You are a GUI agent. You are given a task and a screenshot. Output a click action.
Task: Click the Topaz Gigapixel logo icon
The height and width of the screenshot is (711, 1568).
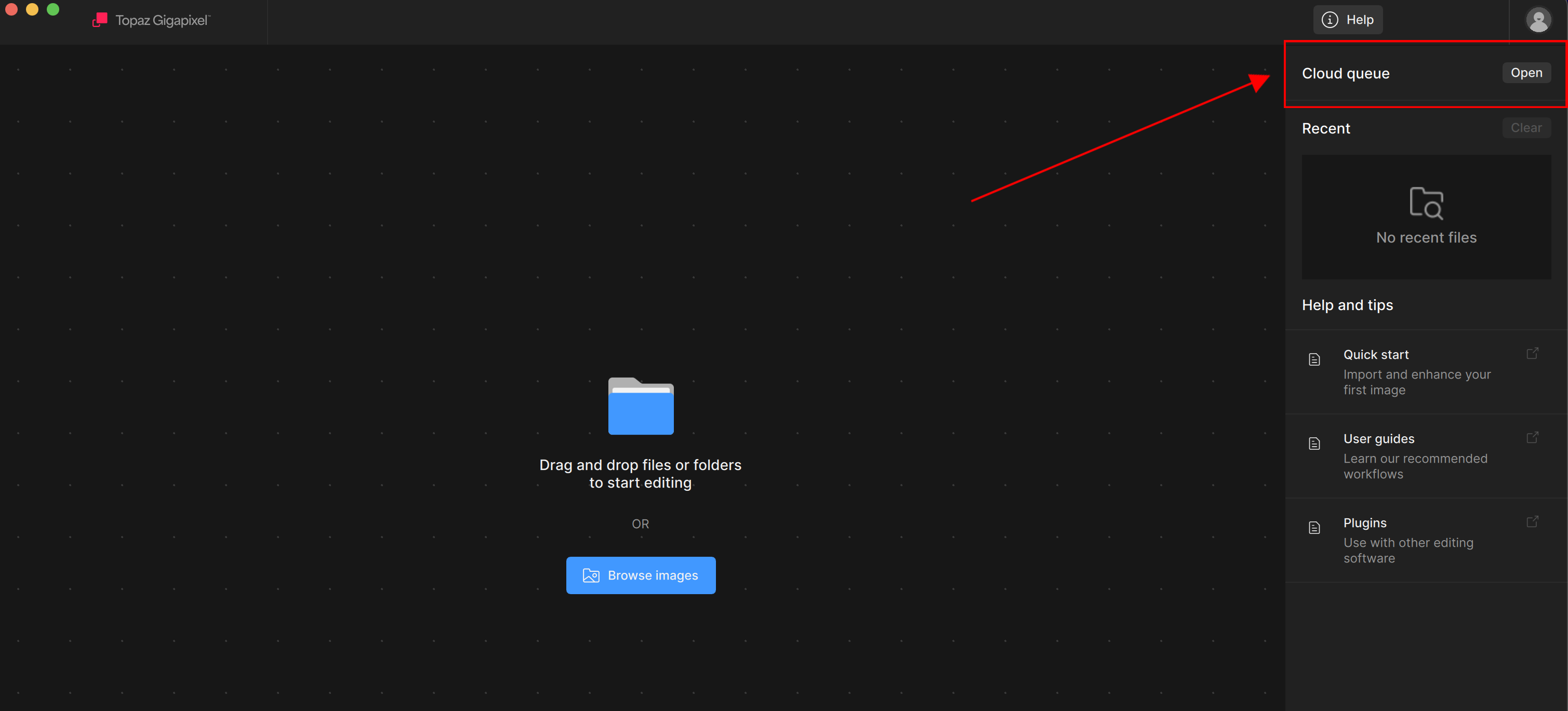(x=100, y=20)
